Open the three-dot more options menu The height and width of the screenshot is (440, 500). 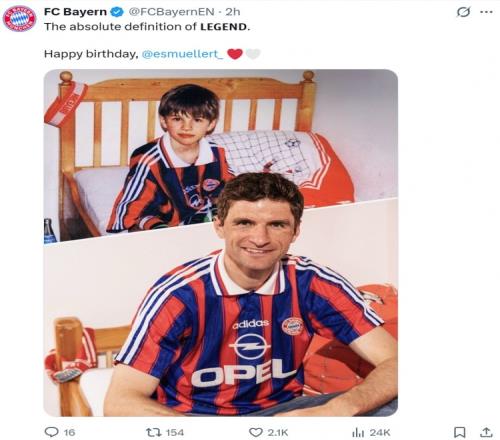[486, 12]
